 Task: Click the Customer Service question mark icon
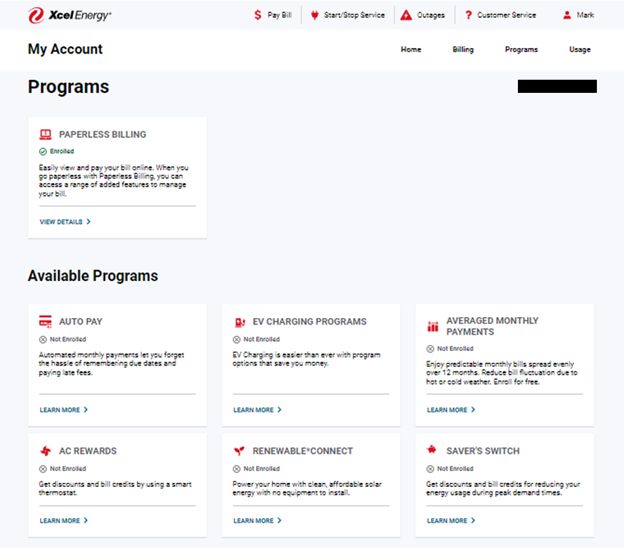pos(468,15)
